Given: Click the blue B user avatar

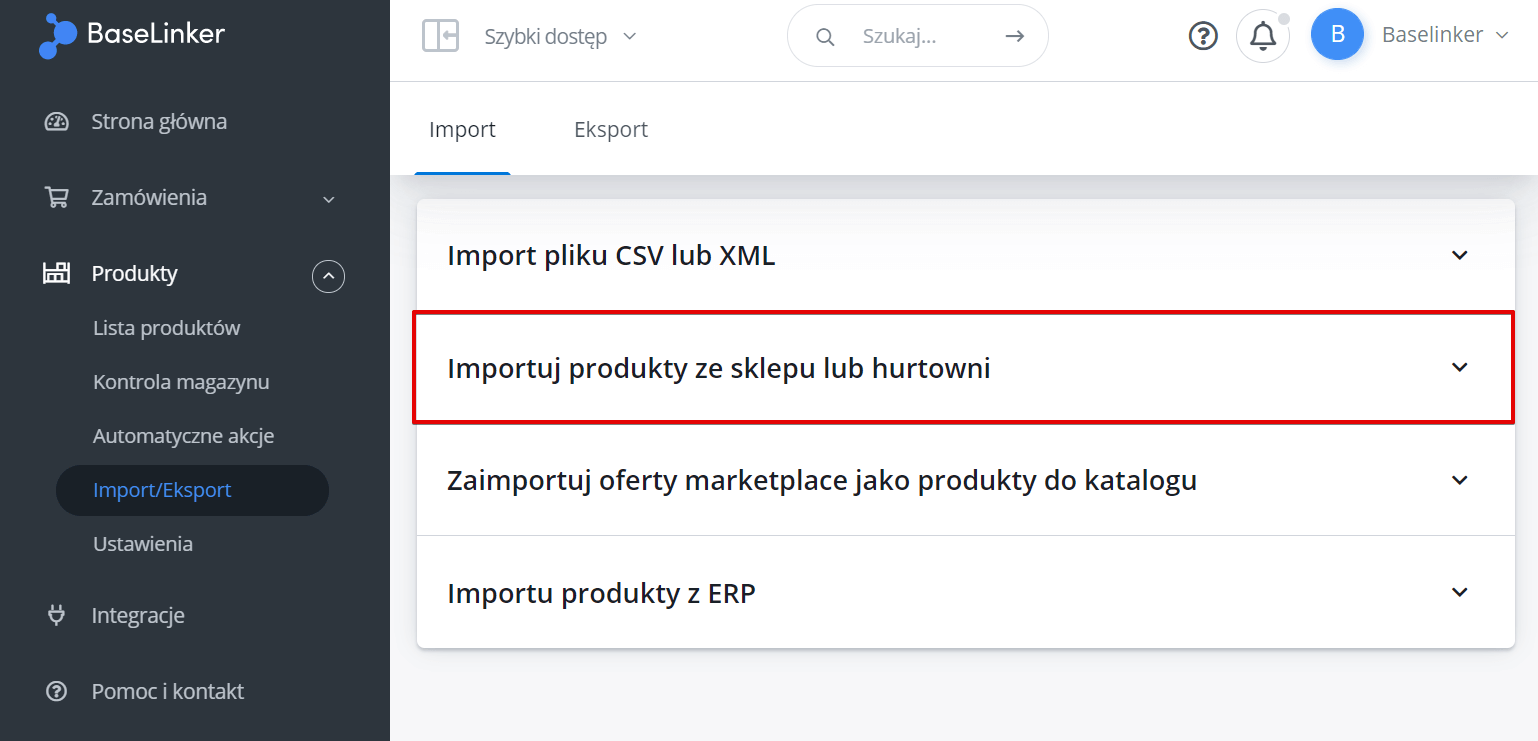Looking at the screenshot, I should (x=1337, y=35).
